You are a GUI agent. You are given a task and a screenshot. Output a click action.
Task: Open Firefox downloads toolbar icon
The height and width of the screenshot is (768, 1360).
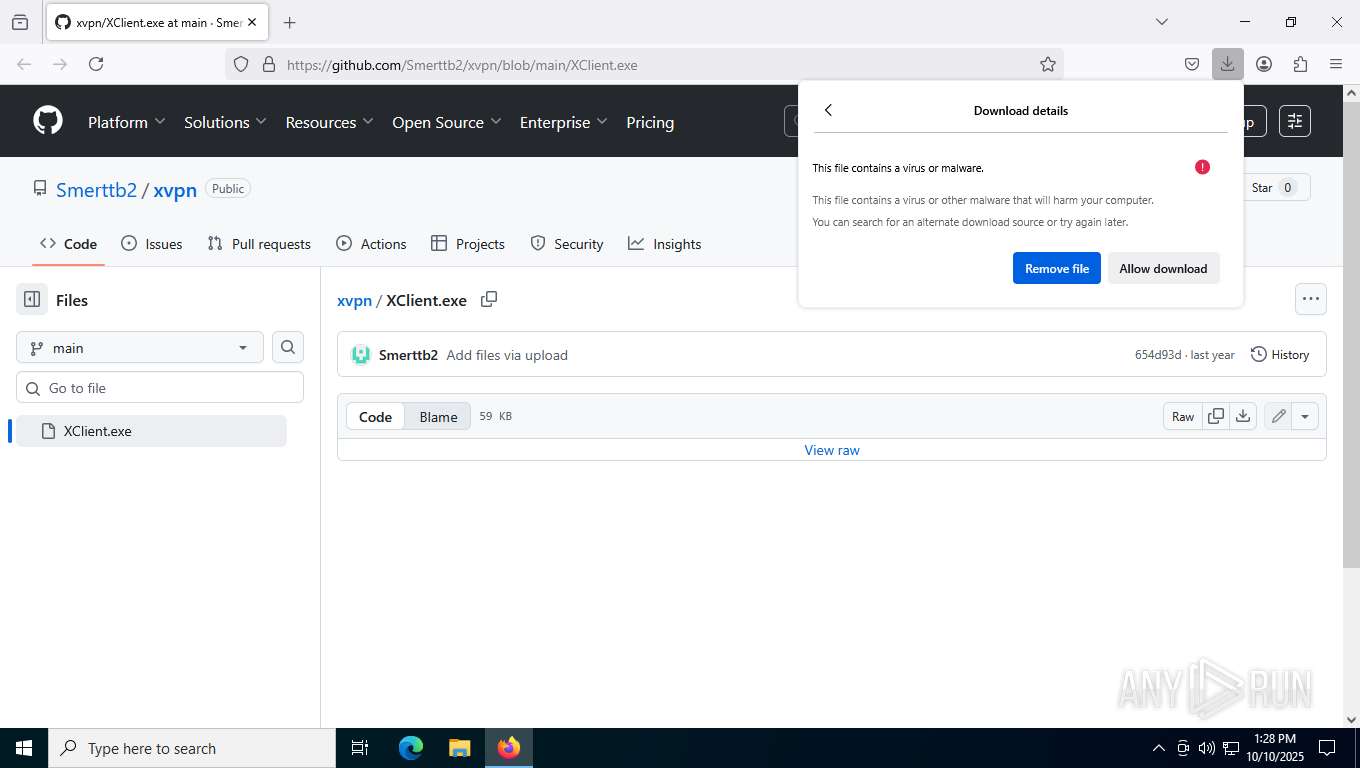tap(1227, 64)
